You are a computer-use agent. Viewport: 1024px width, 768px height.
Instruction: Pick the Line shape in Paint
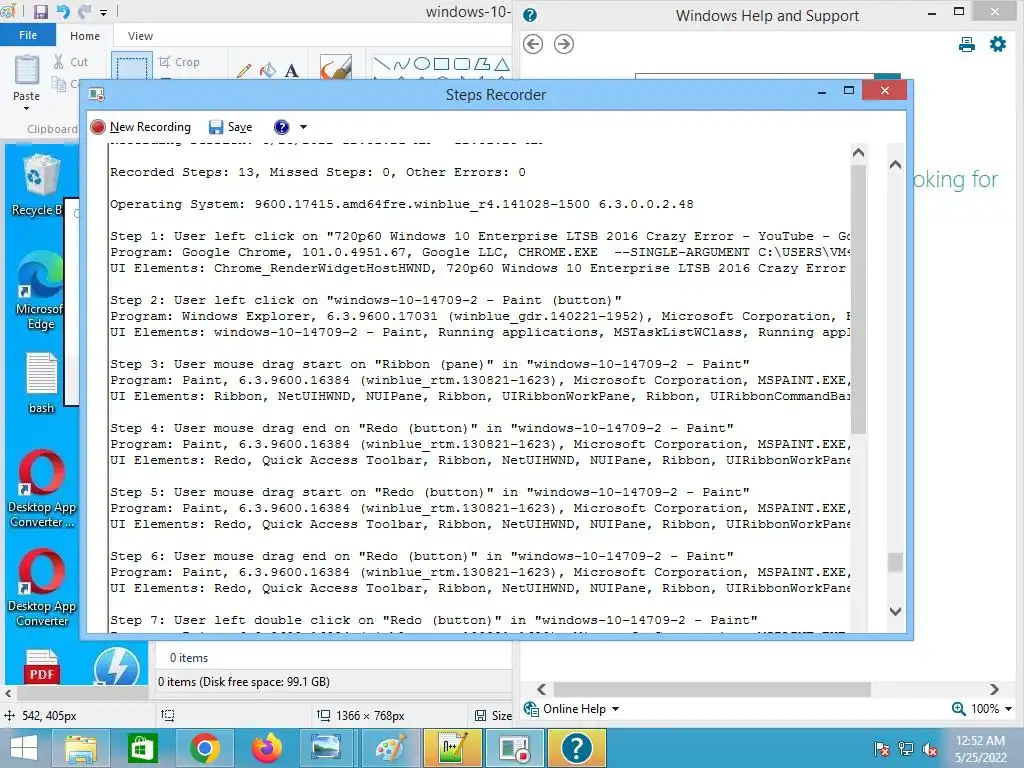pos(381,63)
